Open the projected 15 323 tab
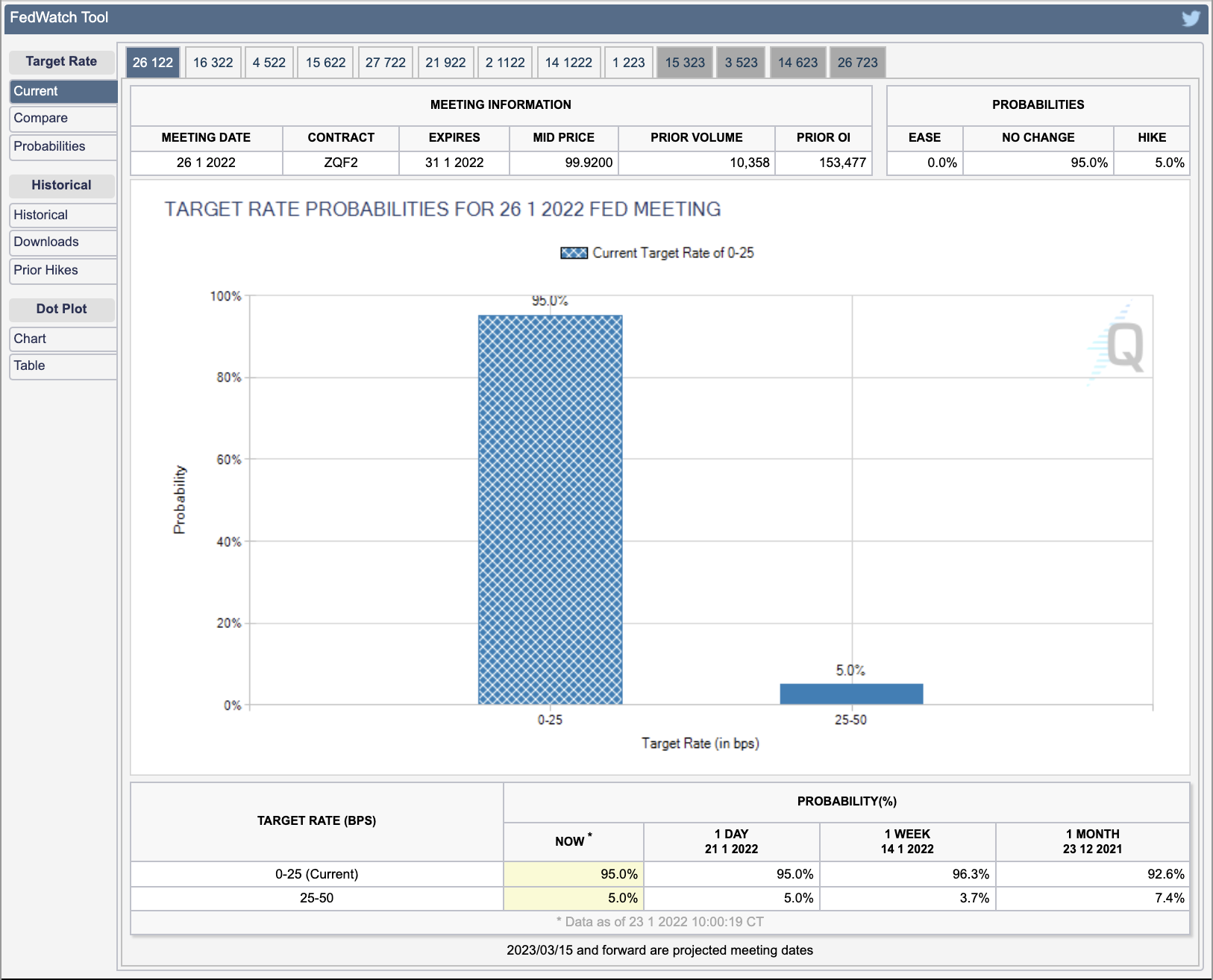The image size is (1213, 980). coord(685,63)
